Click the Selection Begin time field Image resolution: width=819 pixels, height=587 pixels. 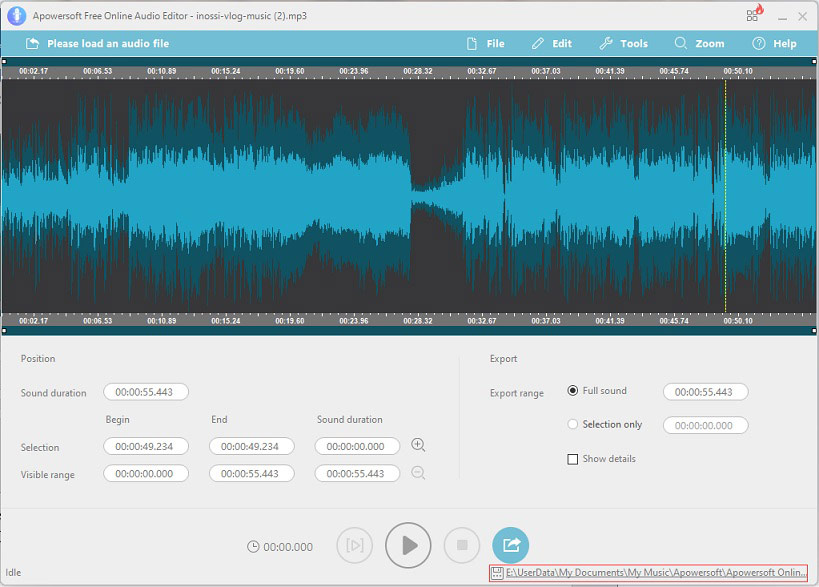(x=146, y=447)
